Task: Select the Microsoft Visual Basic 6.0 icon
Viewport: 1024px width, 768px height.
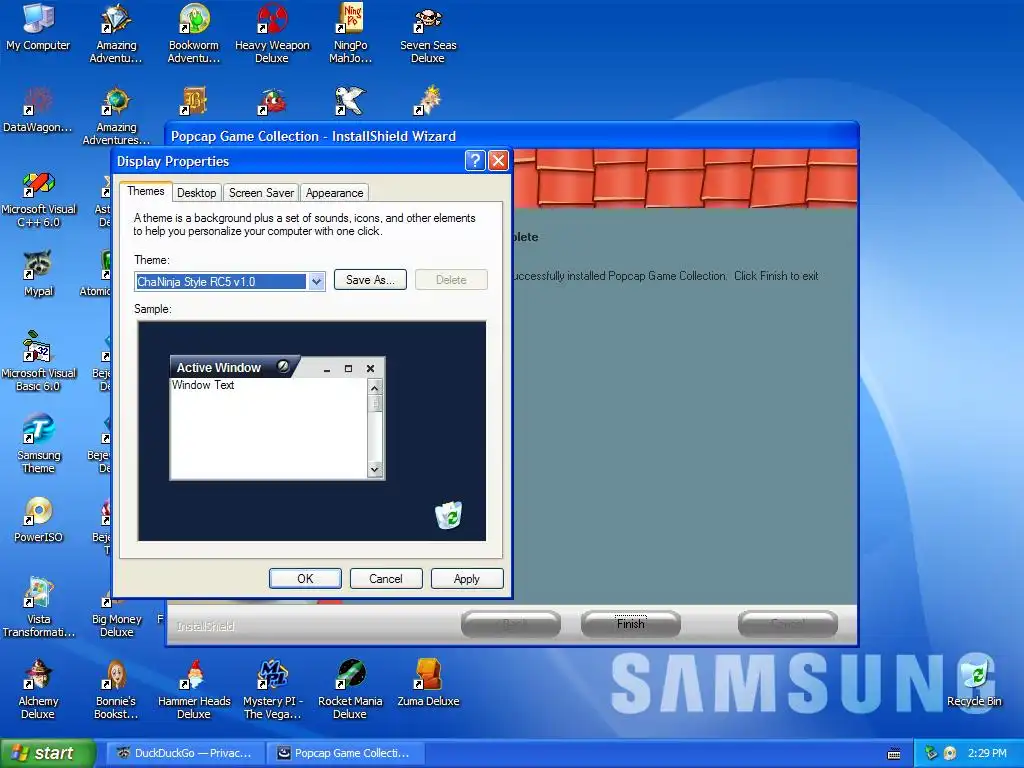Action: [x=38, y=361]
